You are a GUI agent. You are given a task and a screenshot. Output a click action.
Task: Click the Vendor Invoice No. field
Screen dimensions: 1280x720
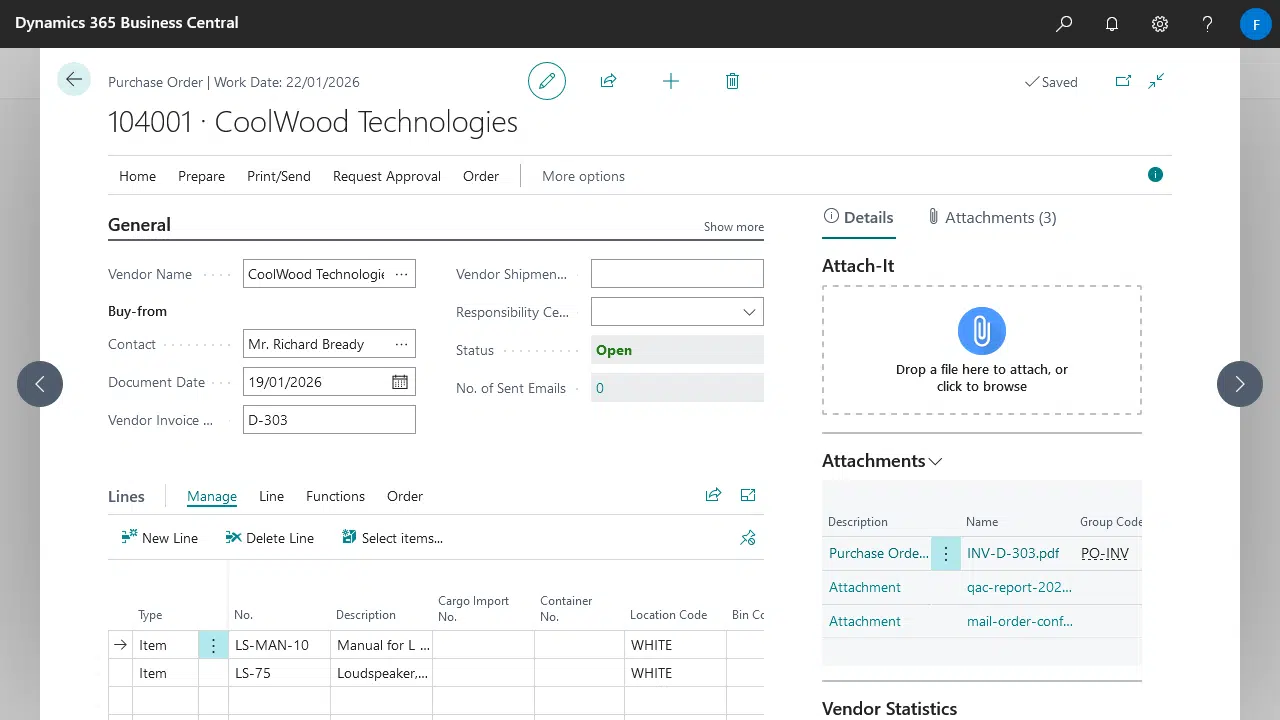point(329,420)
